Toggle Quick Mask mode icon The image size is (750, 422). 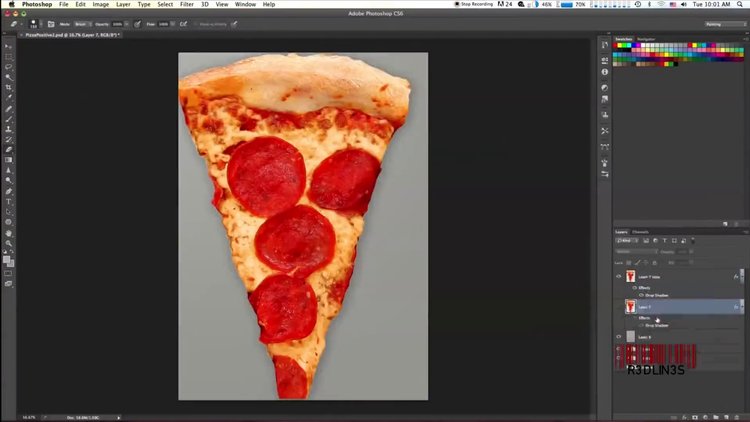(8, 274)
